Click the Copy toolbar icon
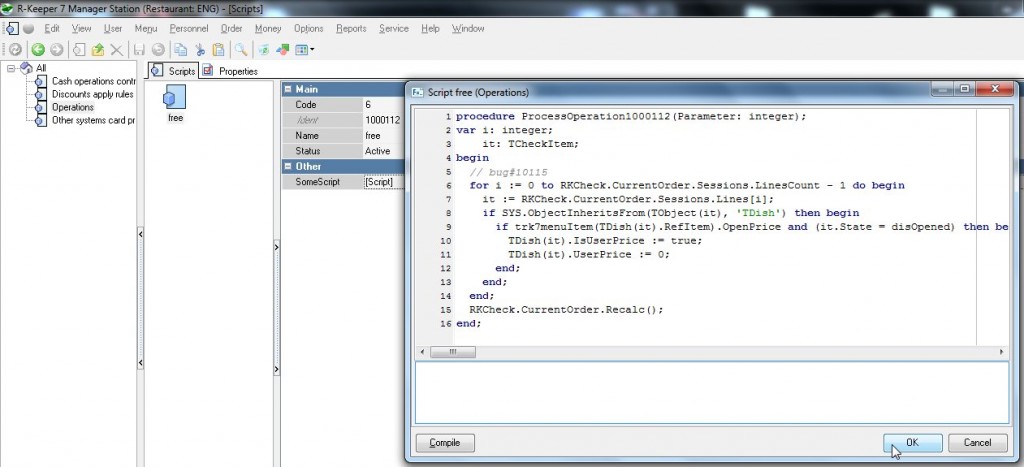 click(x=180, y=50)
